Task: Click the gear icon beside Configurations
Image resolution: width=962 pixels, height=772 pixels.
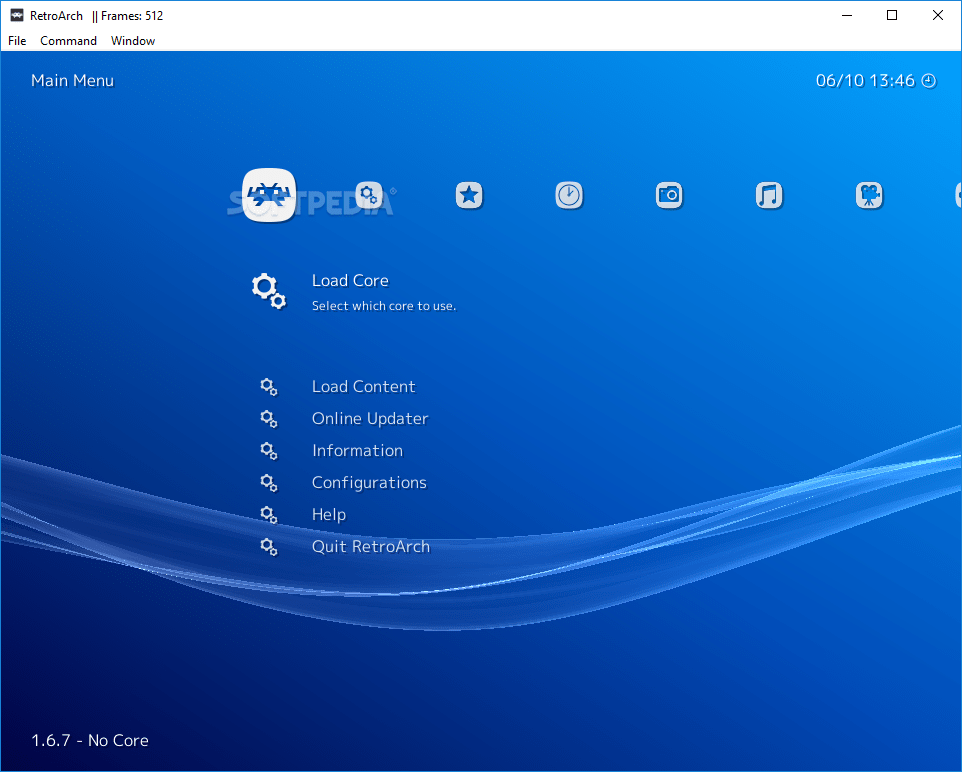Action: (x=269, y=482)
